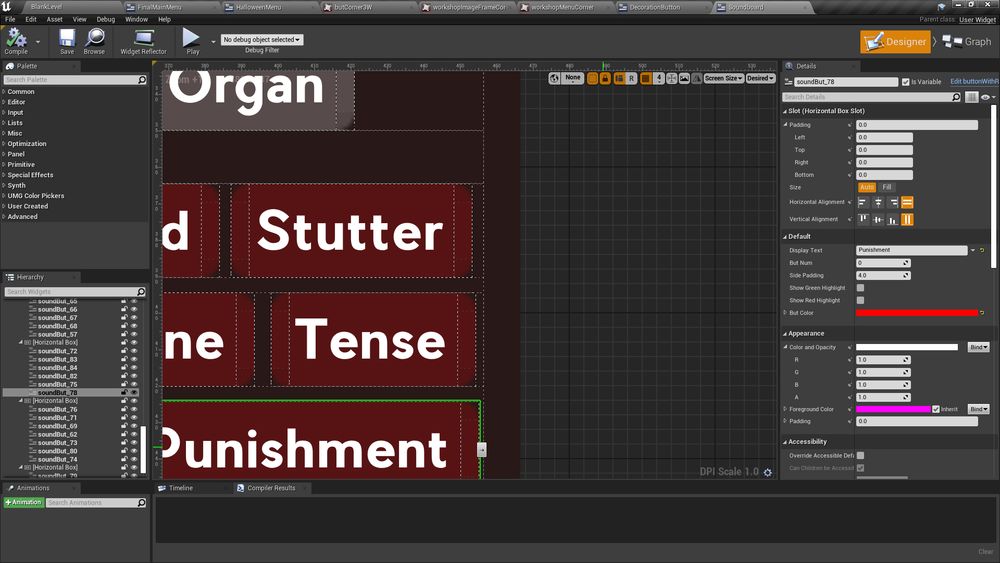Open the Asset menu
Viewport: 1000px width, 563px height.
[54, 19]
